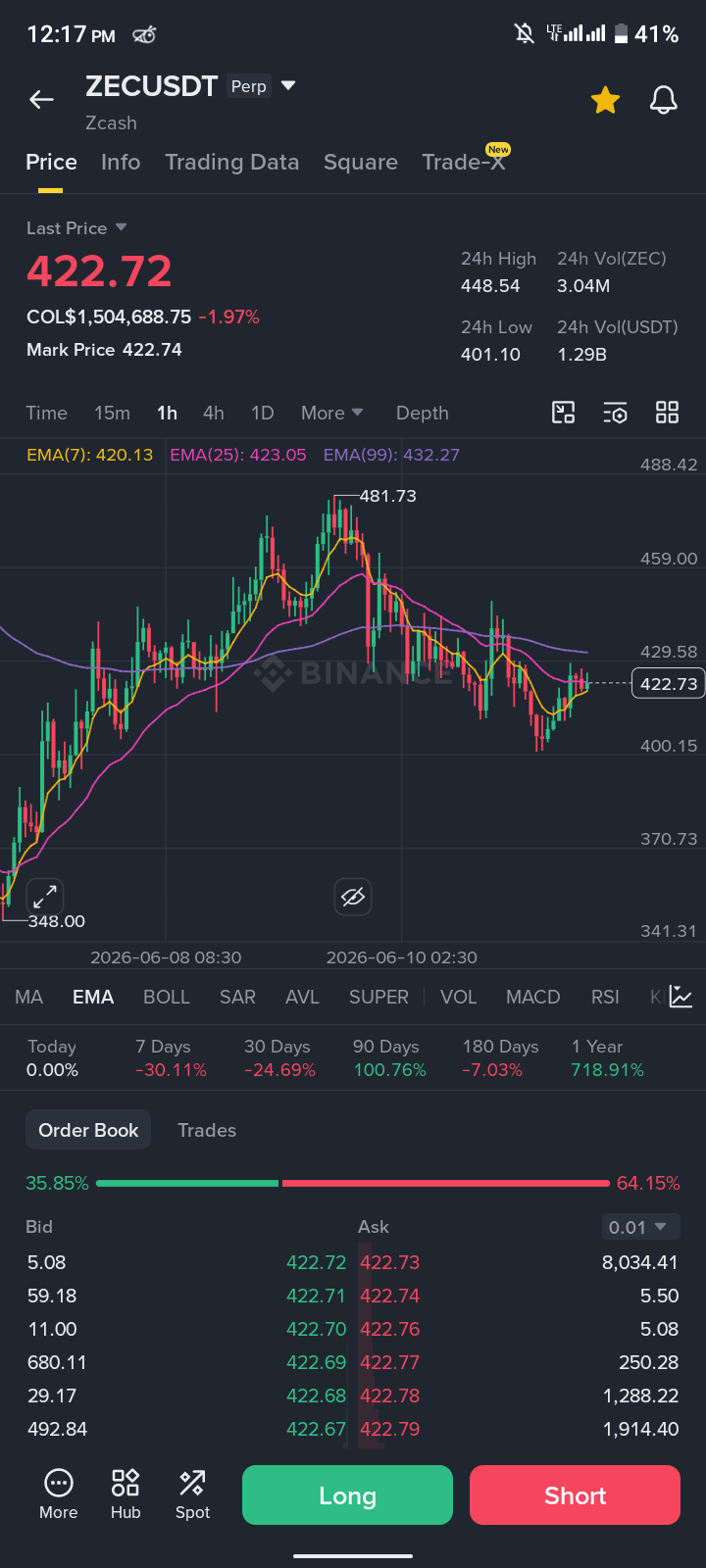Tap the current price label 422.73 on chart
Viewport: 706px width, 1568px height.
coord(668,684)
